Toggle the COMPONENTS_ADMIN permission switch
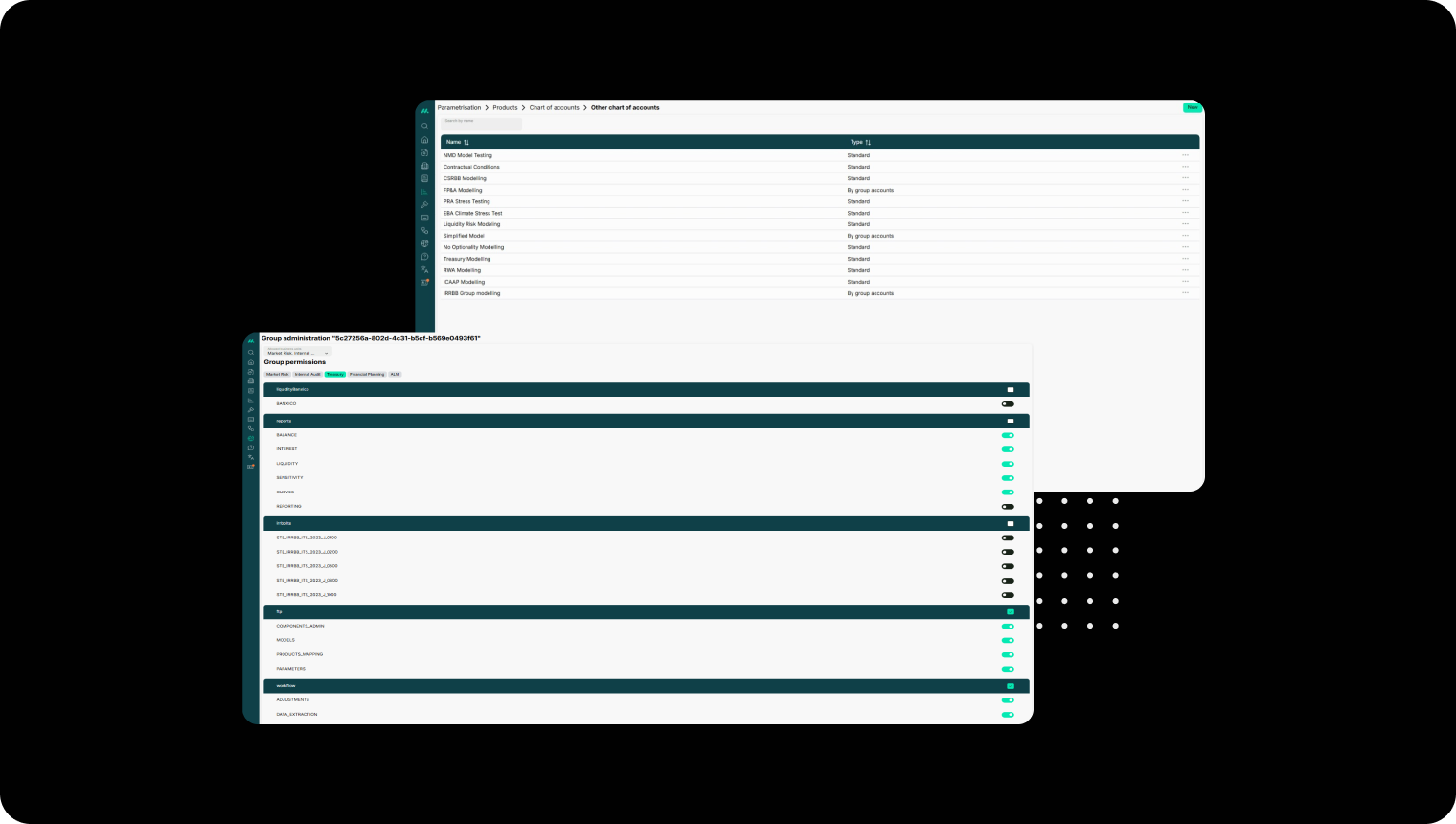The height and width of the screenshot is (824, 1456). [1008, 627]
